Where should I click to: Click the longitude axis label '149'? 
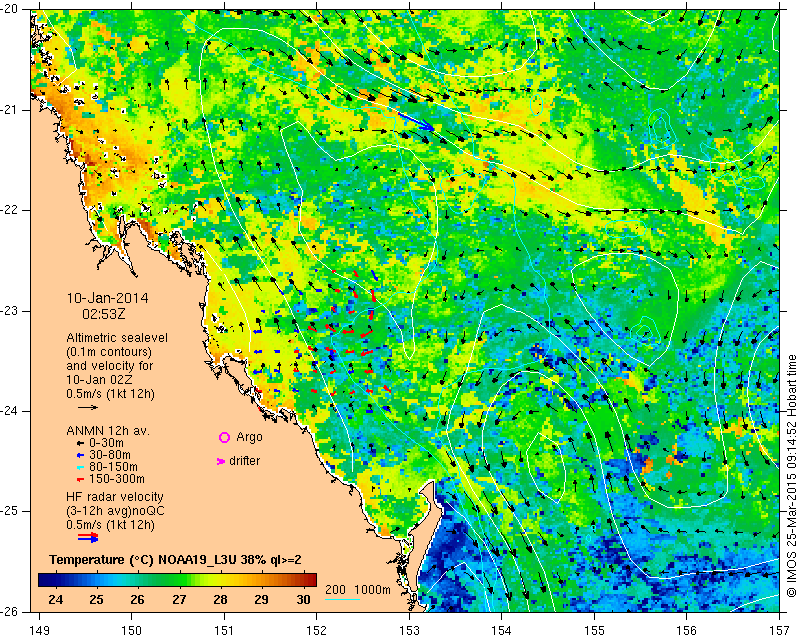coord(39,631)
